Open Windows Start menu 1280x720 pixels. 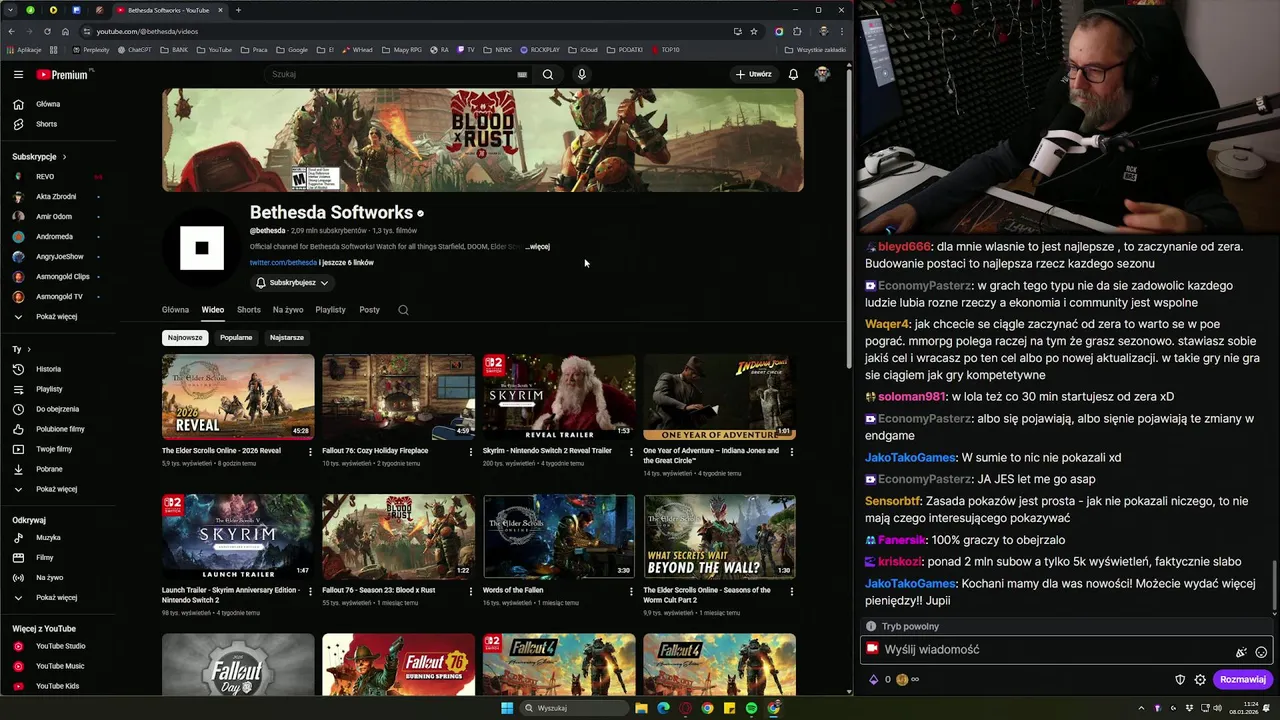(507, 708)
